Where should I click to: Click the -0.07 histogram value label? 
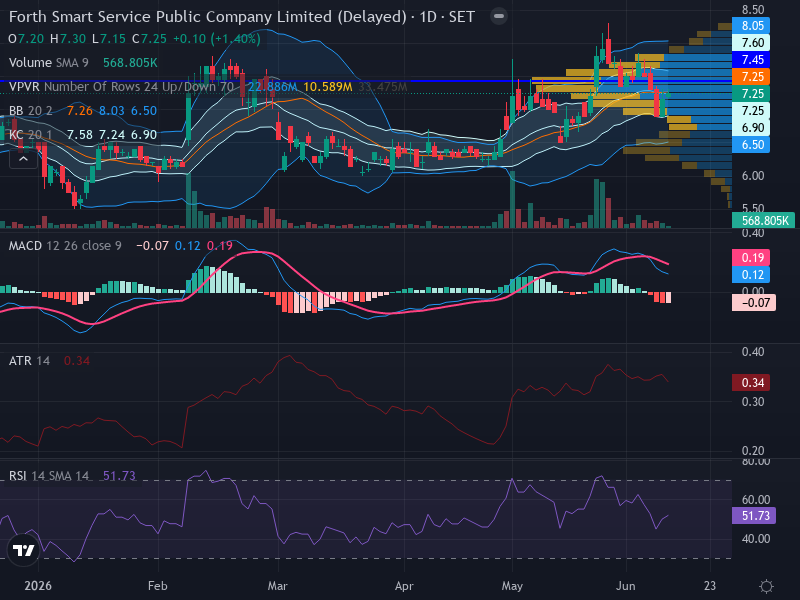[754, 303]
